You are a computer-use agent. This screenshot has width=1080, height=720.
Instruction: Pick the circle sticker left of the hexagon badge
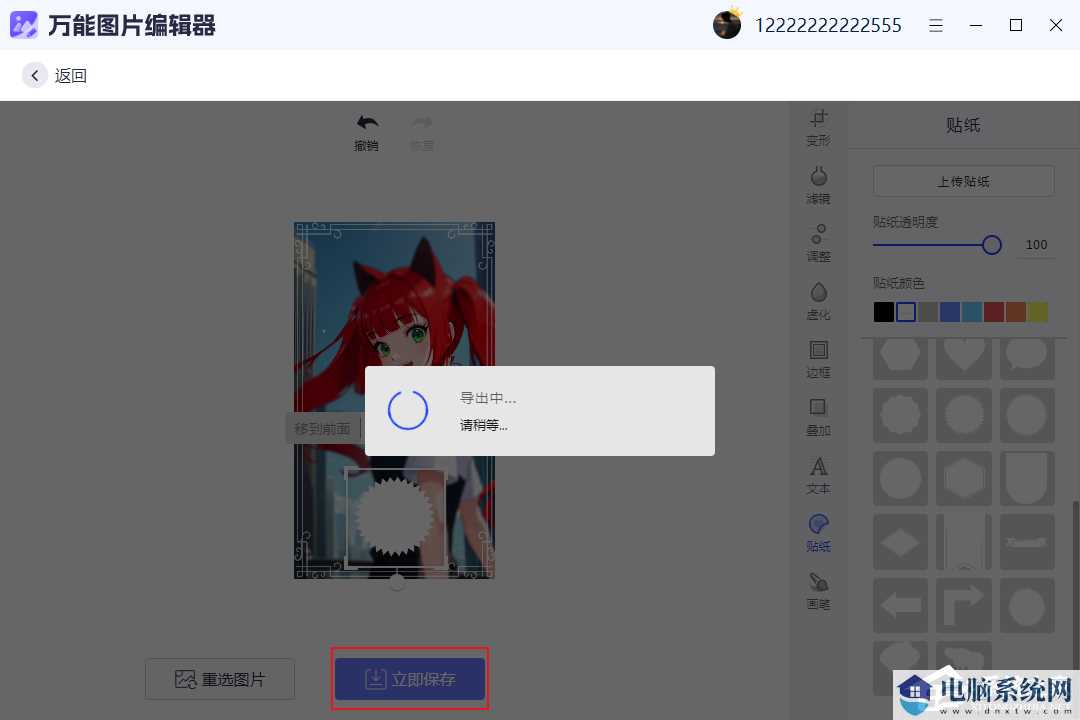pos(900,478)
